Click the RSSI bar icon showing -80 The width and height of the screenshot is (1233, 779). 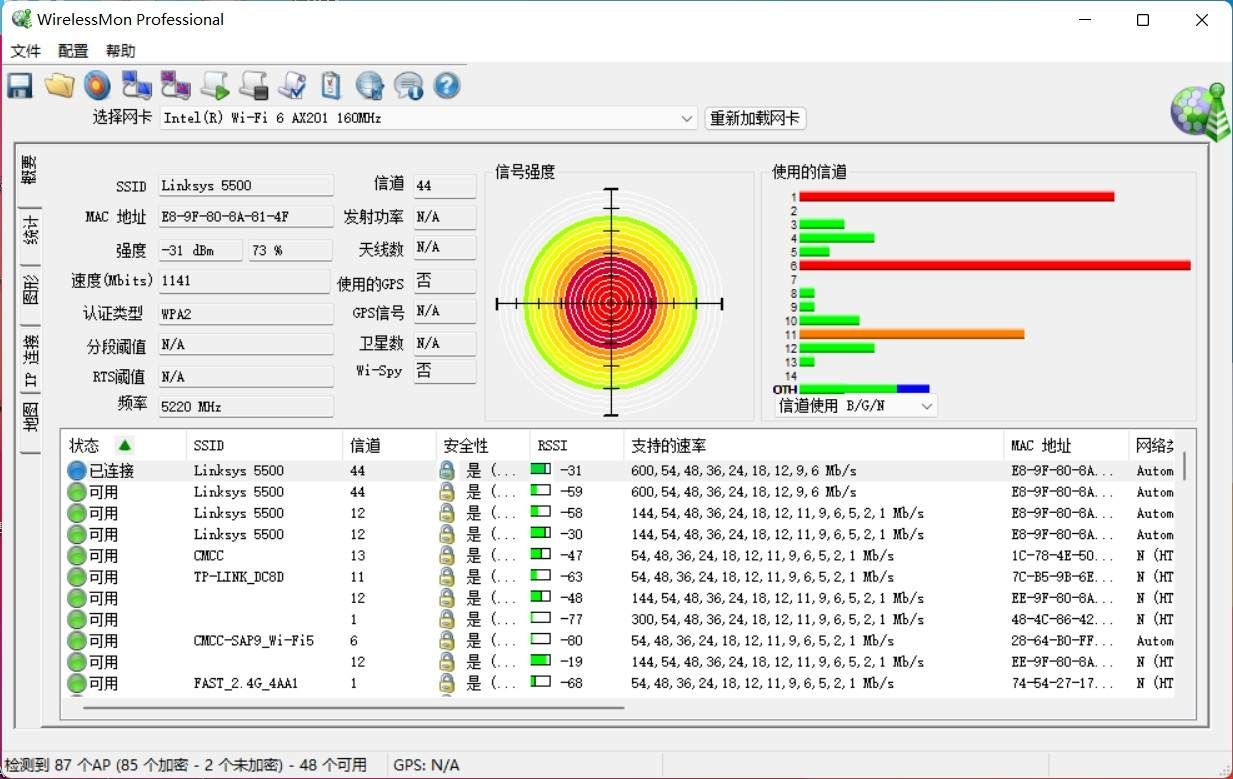(541, 640)
